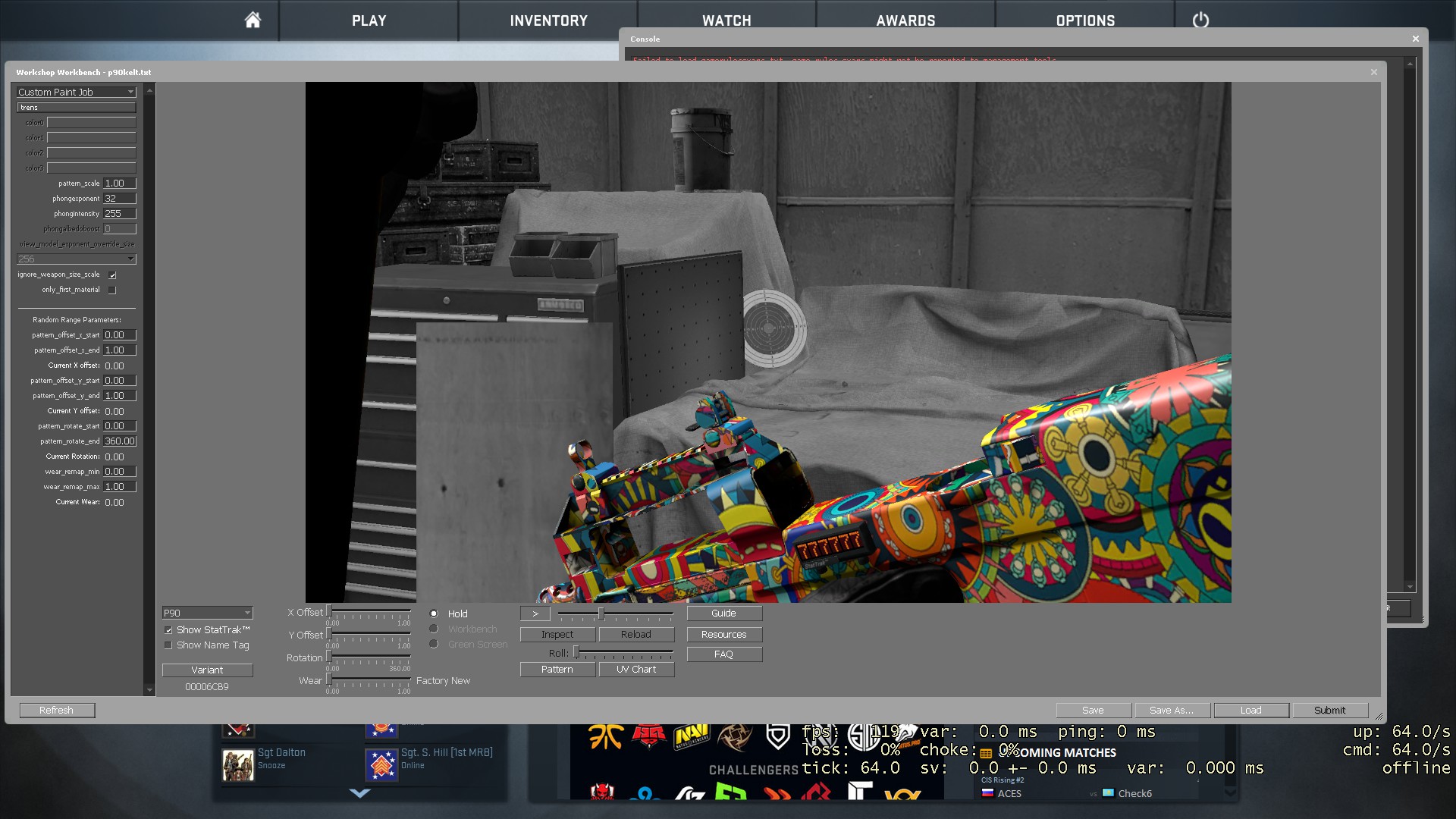Click Sgt. S. Hill's avatar
The width and height of the screenshot is (1456, 819).
click(x=381, y=765)
